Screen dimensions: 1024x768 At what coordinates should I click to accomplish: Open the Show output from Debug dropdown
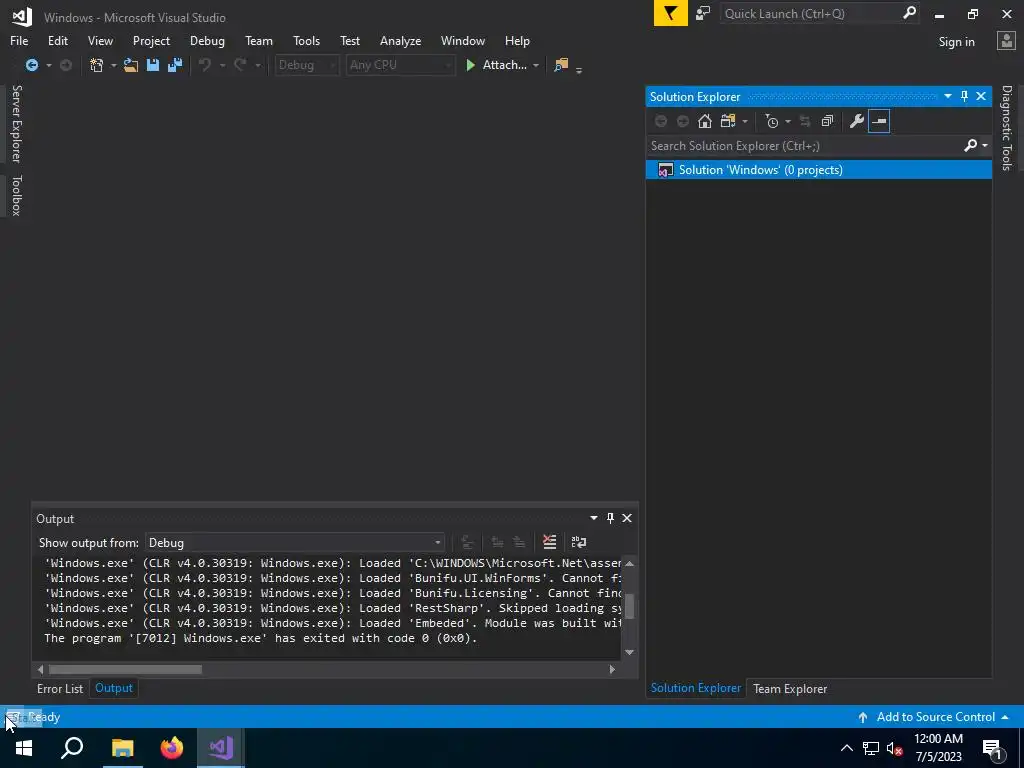click(x=295, y=543)
